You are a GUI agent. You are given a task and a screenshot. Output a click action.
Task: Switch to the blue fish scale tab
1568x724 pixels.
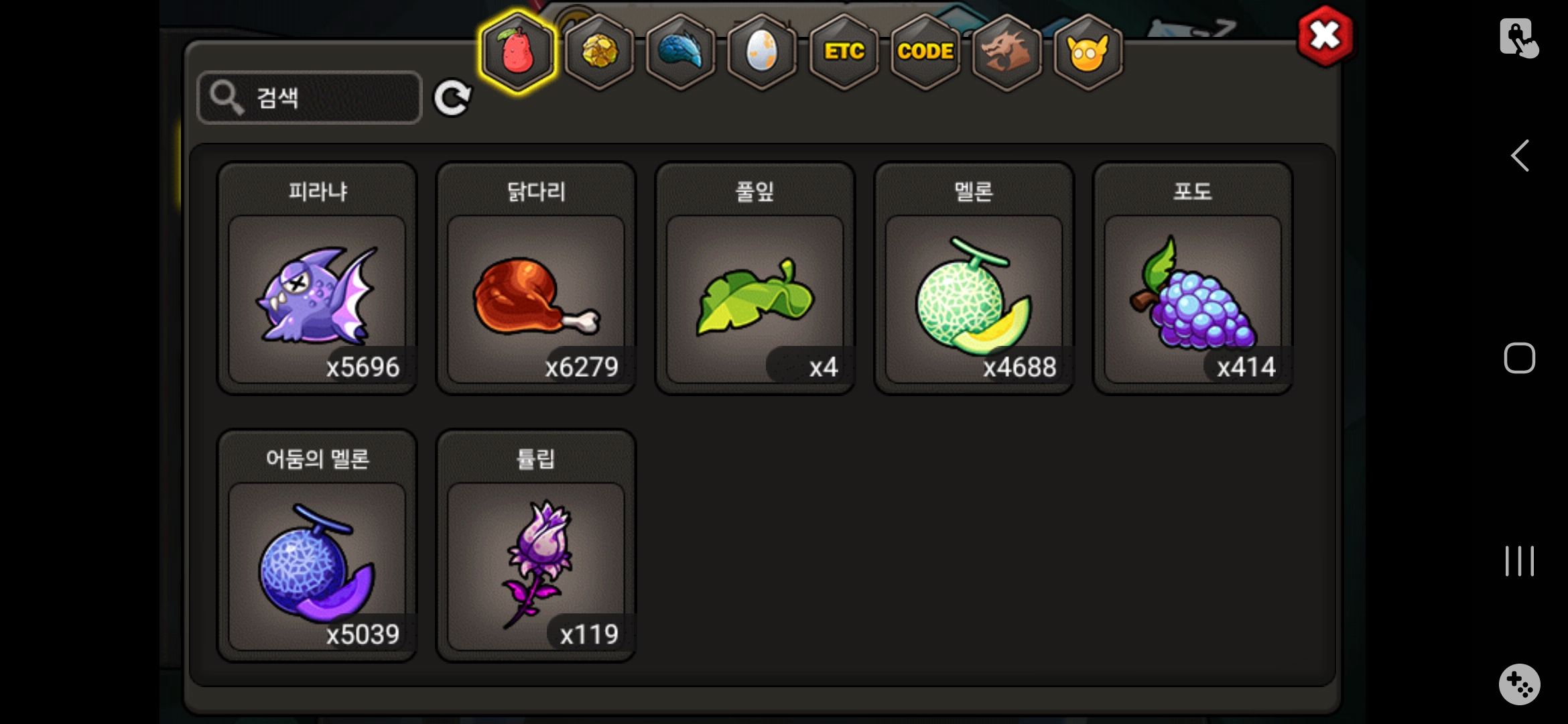pyautogui.click(x=681, y=52)
